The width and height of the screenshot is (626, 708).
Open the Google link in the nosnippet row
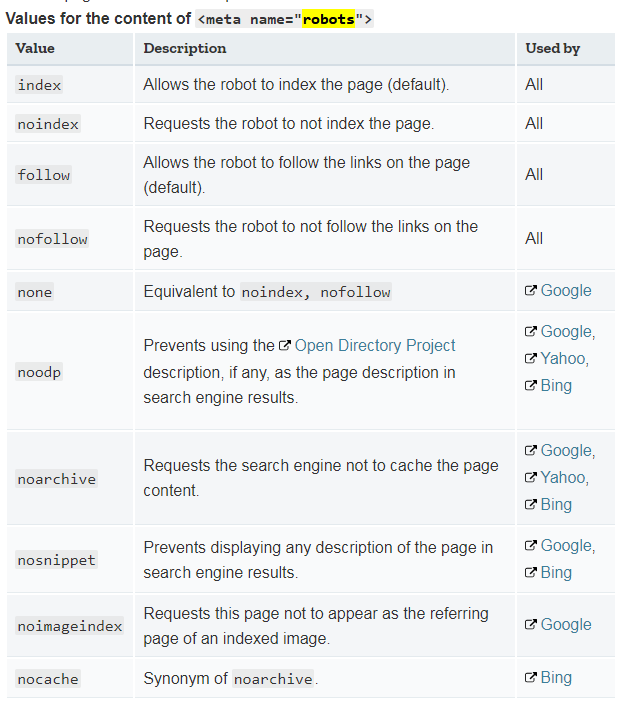point(567,546)
